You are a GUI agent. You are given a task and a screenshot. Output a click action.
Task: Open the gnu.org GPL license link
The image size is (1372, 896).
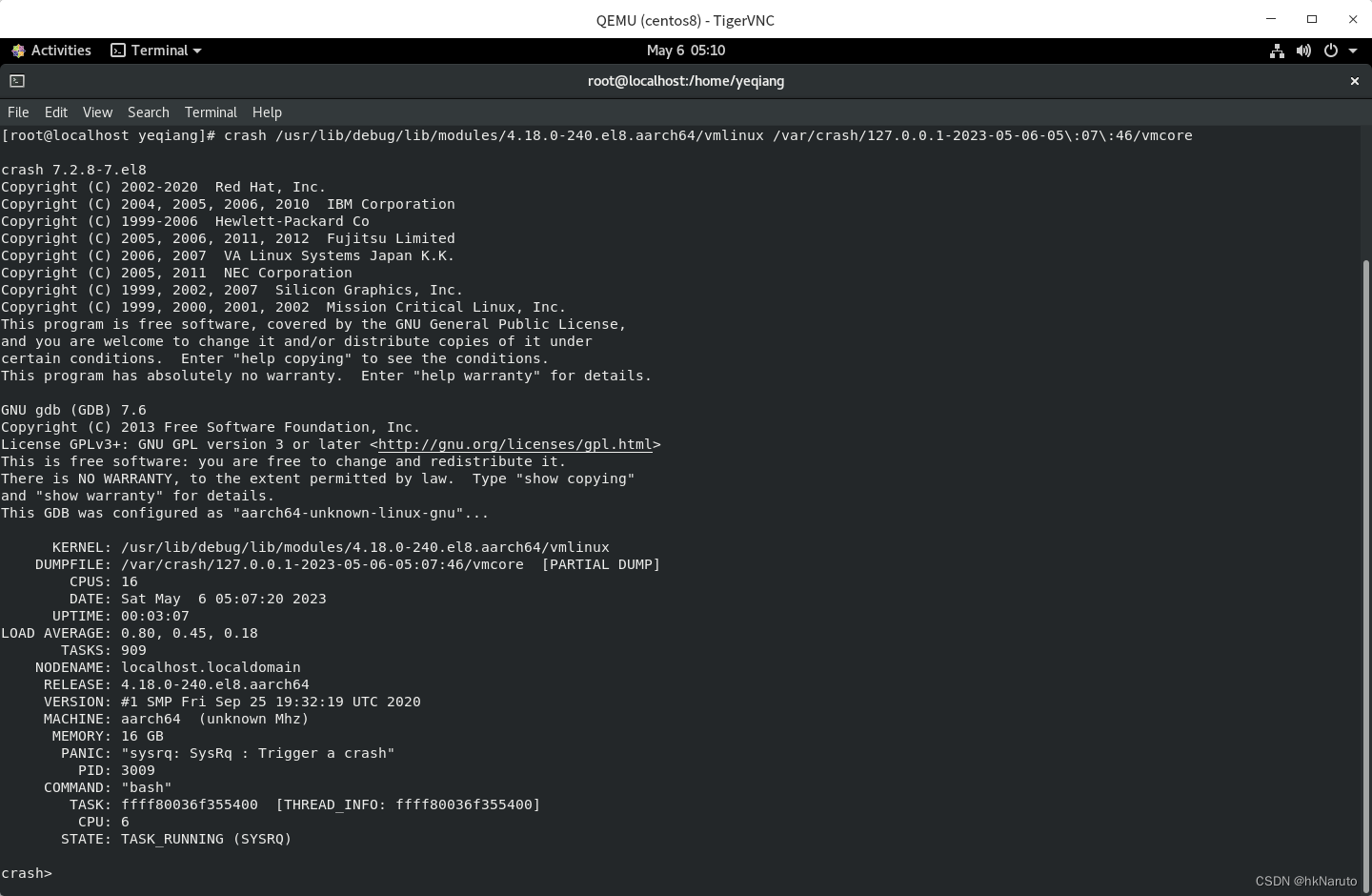514,444
